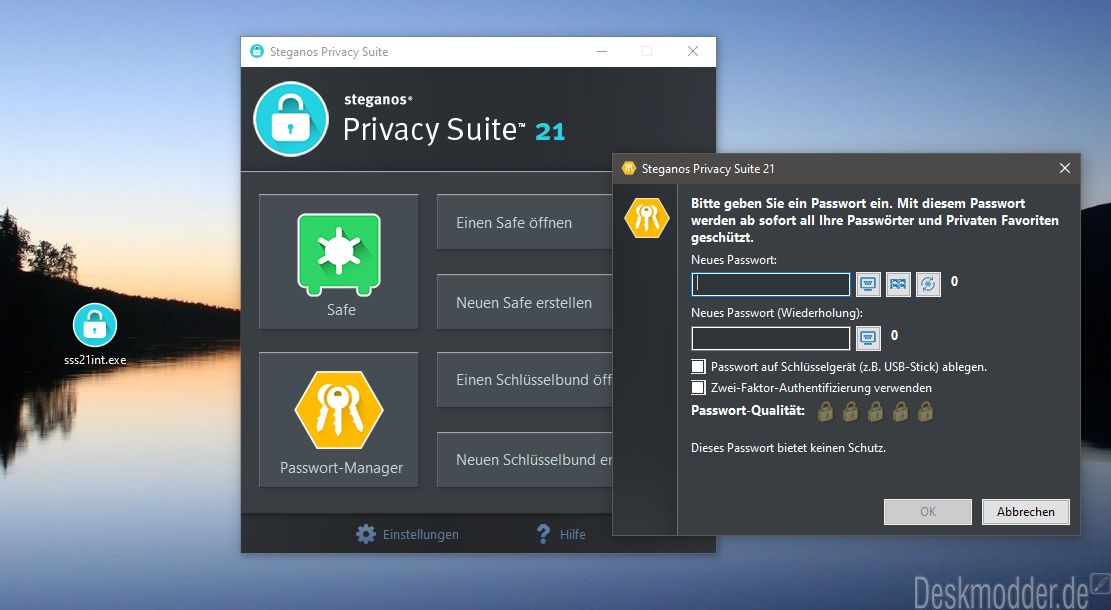Click Neuen Schlüsselbund erstellen button

coord(524,460)
